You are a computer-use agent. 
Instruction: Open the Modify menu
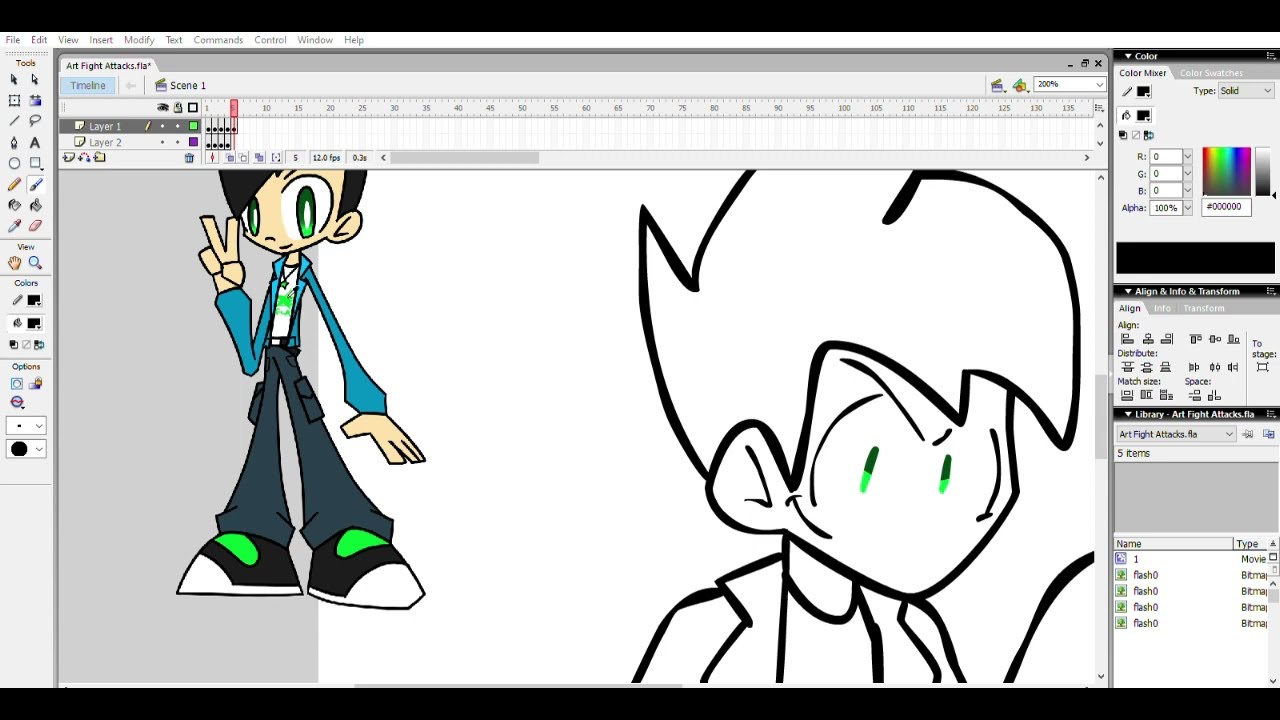pos(139,40)
